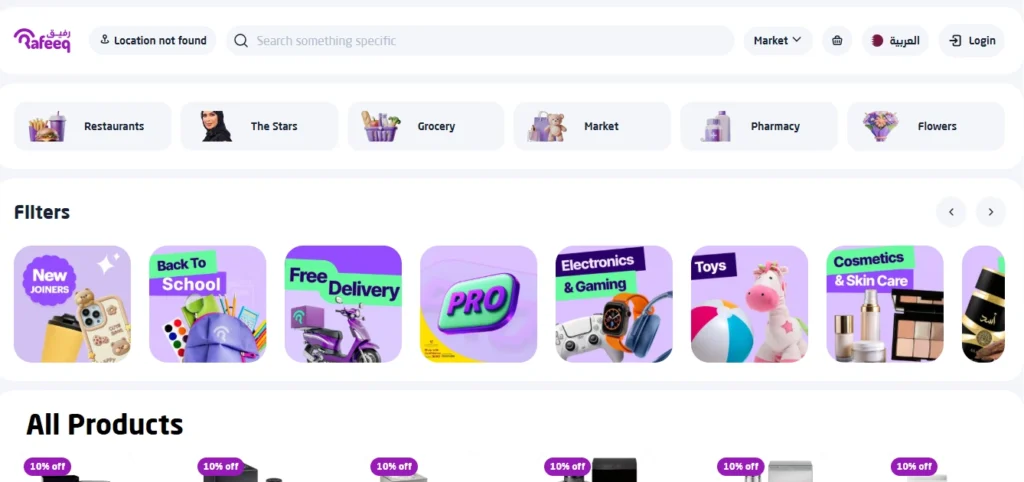The image size is (1024, 482).
Task: Click the Login button
Action: coord(972,40)
